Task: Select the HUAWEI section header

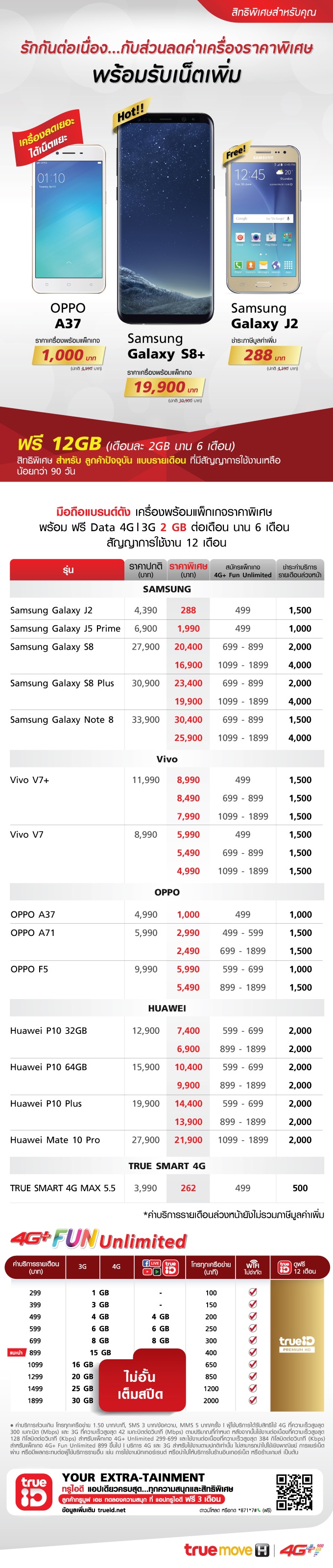Action: click(x=167, y=1008)
